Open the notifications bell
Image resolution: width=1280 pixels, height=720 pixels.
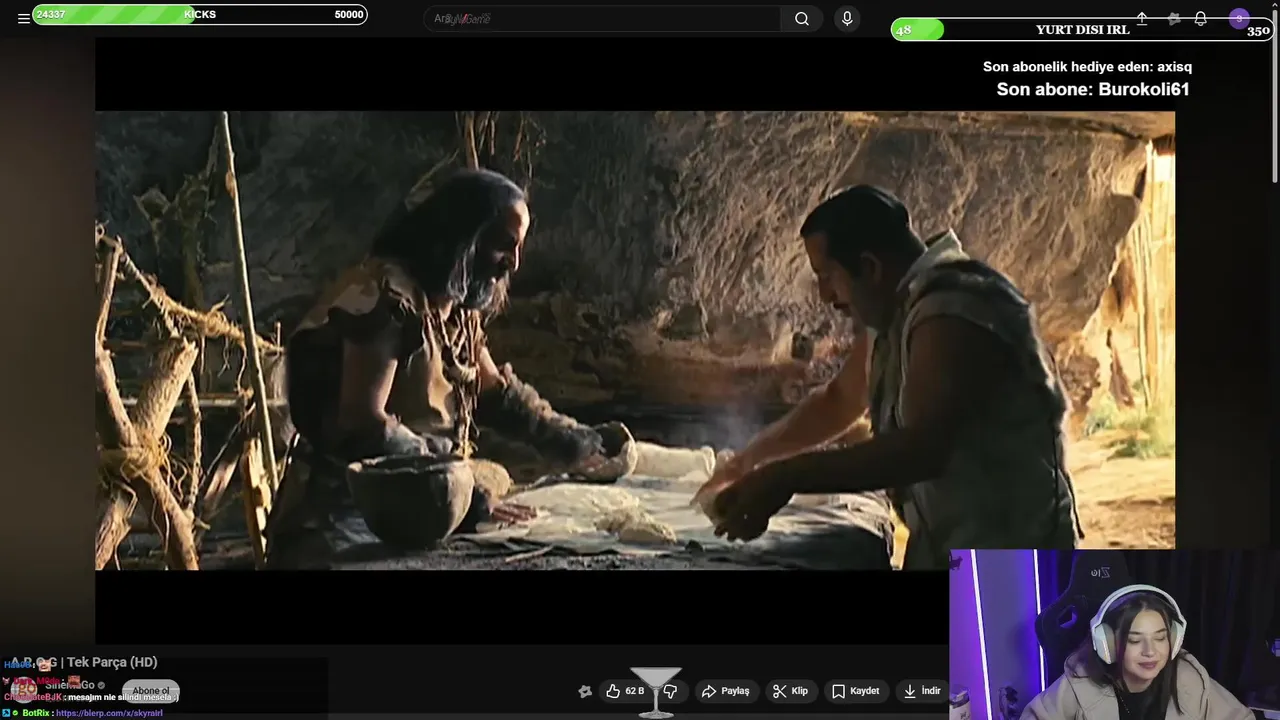point(1201,18)
